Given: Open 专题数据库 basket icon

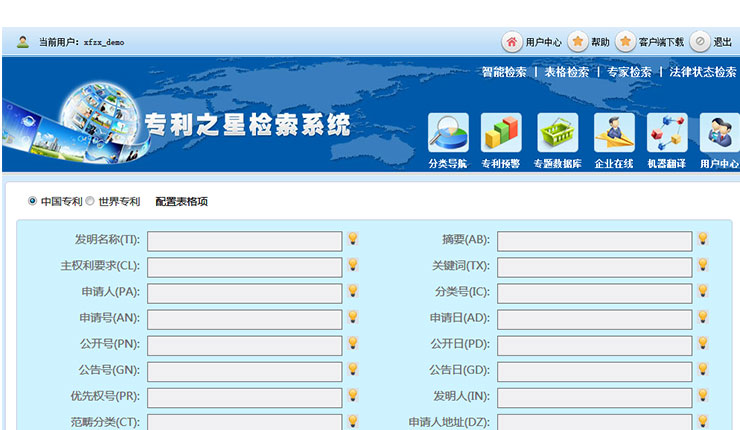Looking at the screenshot, I should coord(557,133).
